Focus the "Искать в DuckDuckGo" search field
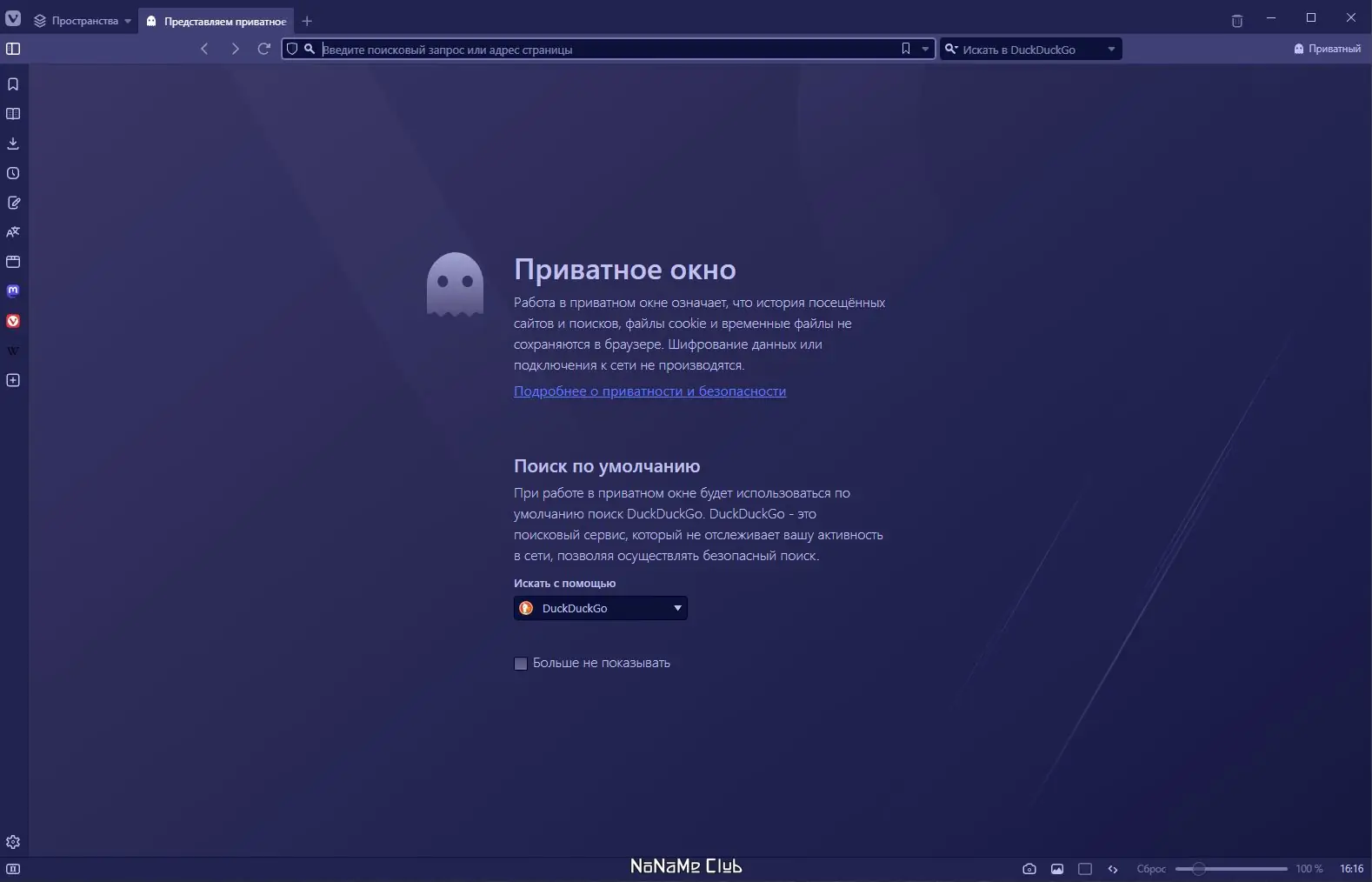Image resolution: width=1372 pixels, height=882 pixels. click(x=1031, y=50)
